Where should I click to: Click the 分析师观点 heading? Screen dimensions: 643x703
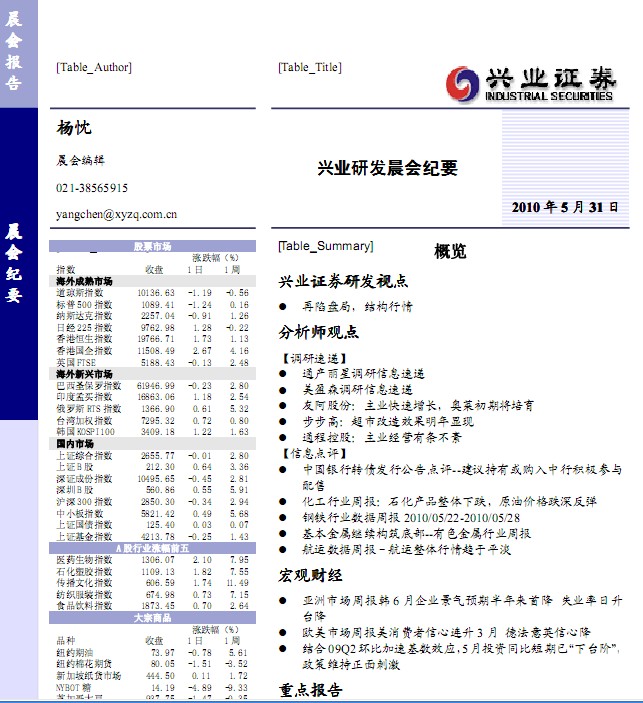[318, 331]
